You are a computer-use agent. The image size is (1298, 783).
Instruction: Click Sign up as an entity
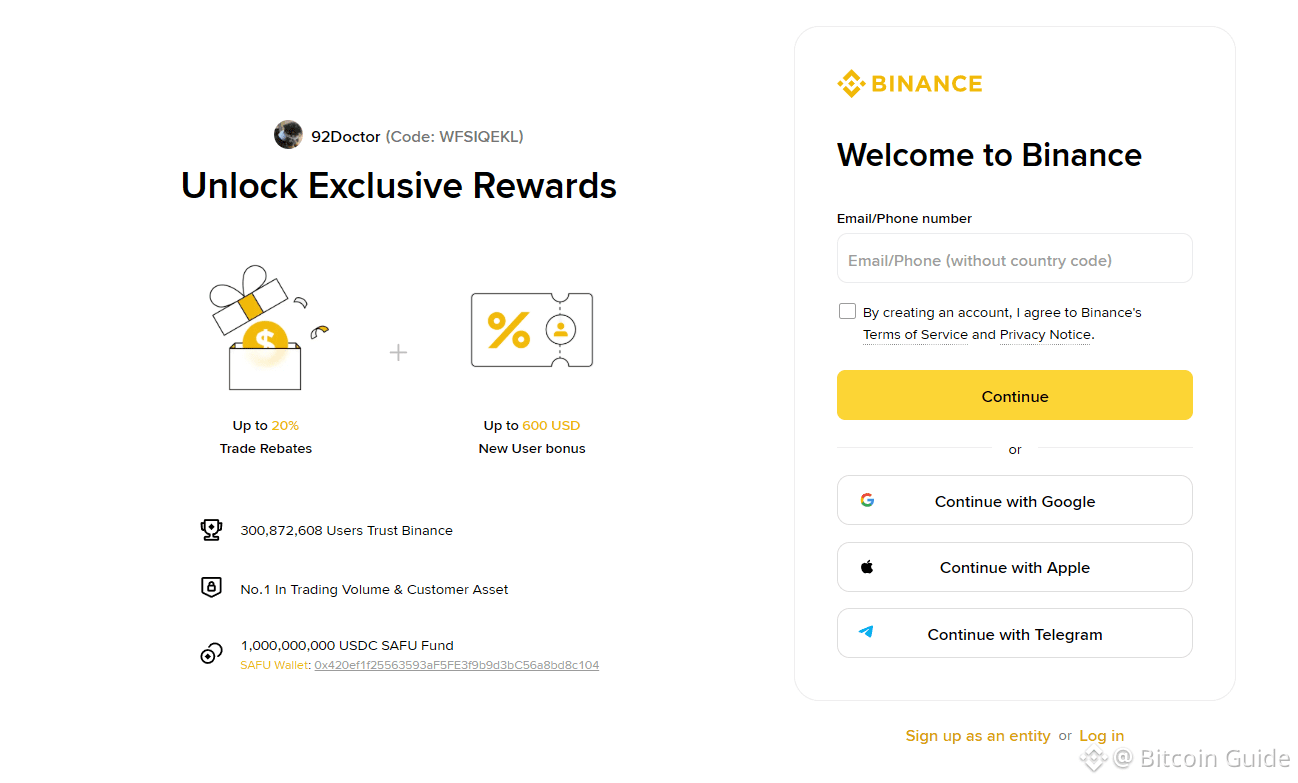coord(978,736)
